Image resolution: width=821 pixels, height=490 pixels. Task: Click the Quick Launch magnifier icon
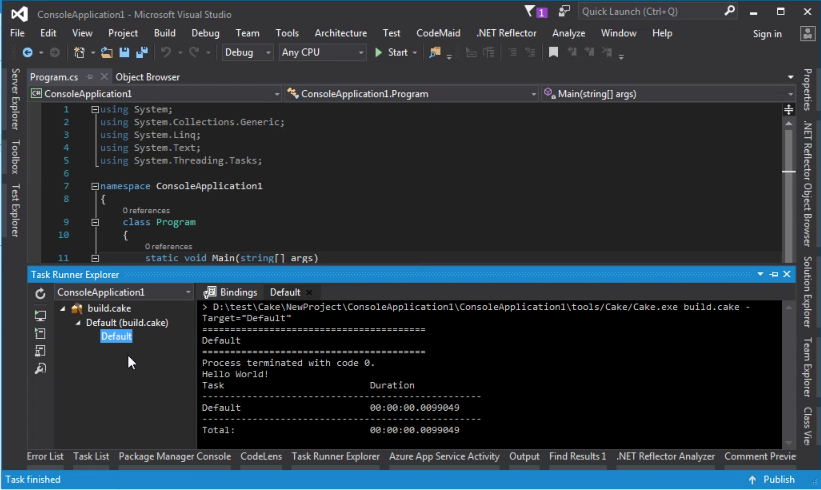pyautogui.click(x=729, y=11)
